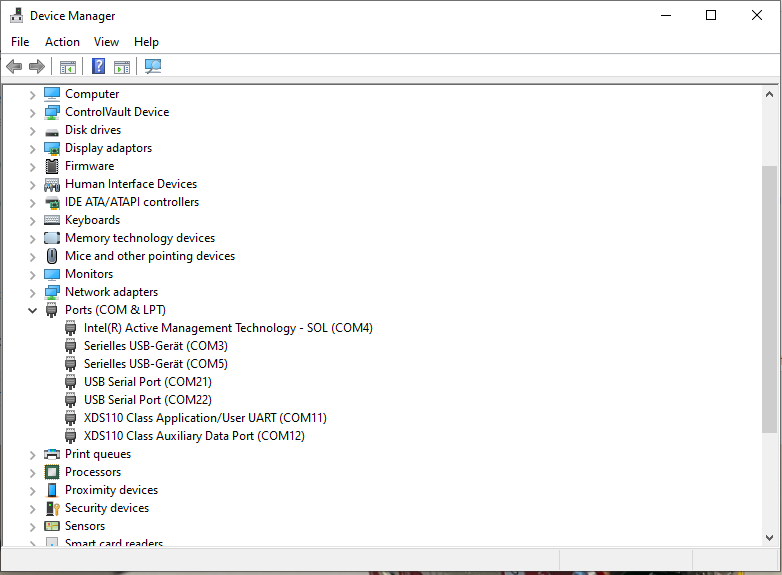Viewport: 782px width, 575px height.
Task: Select the Security devices label
Action: 107,508
